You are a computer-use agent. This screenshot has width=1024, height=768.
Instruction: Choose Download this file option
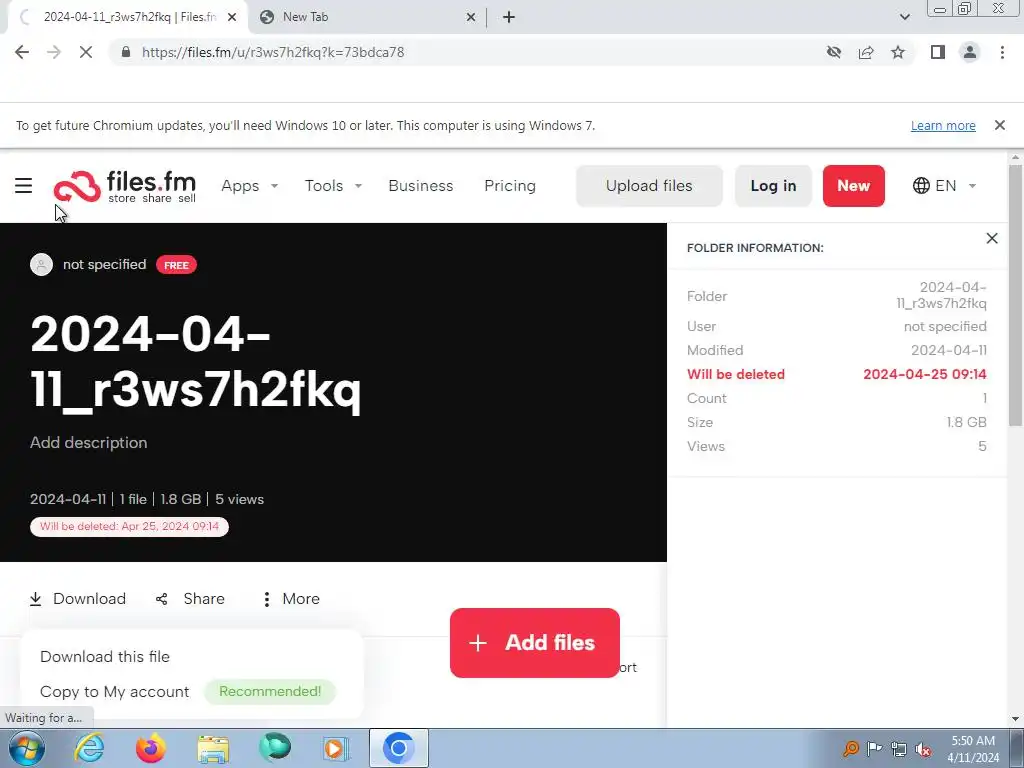coord(105,657)
